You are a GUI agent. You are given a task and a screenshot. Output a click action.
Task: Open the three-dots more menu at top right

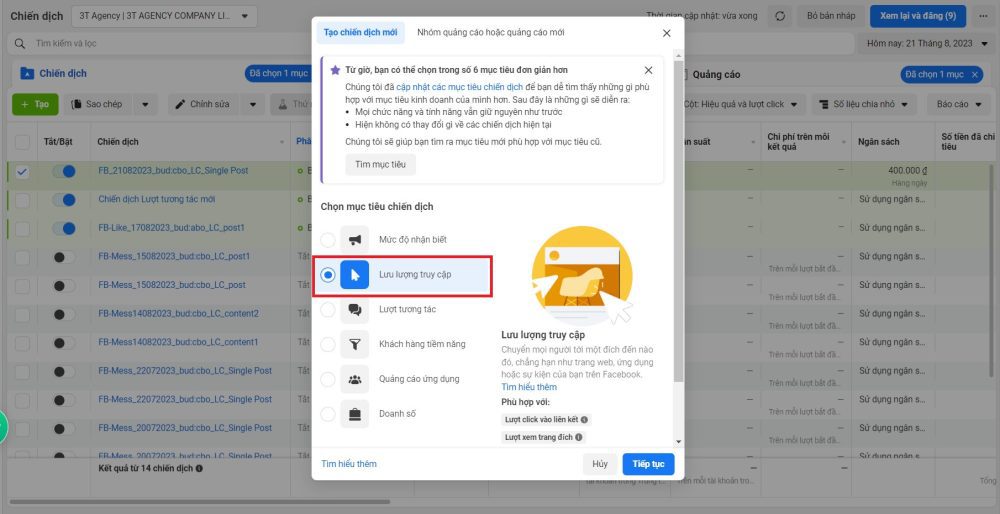pyautogui.click(x=983, y=16)
